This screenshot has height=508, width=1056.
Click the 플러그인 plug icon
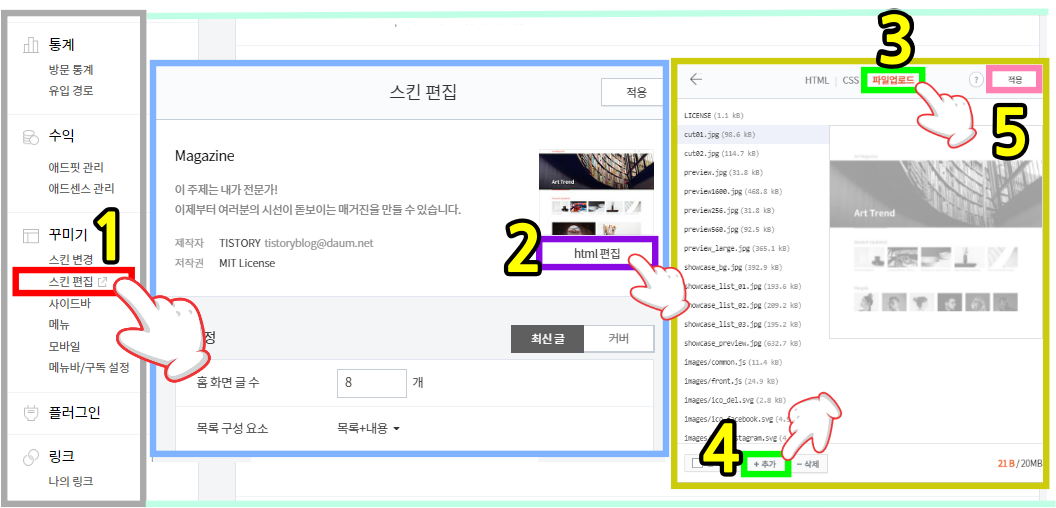[x=31, y=412]
